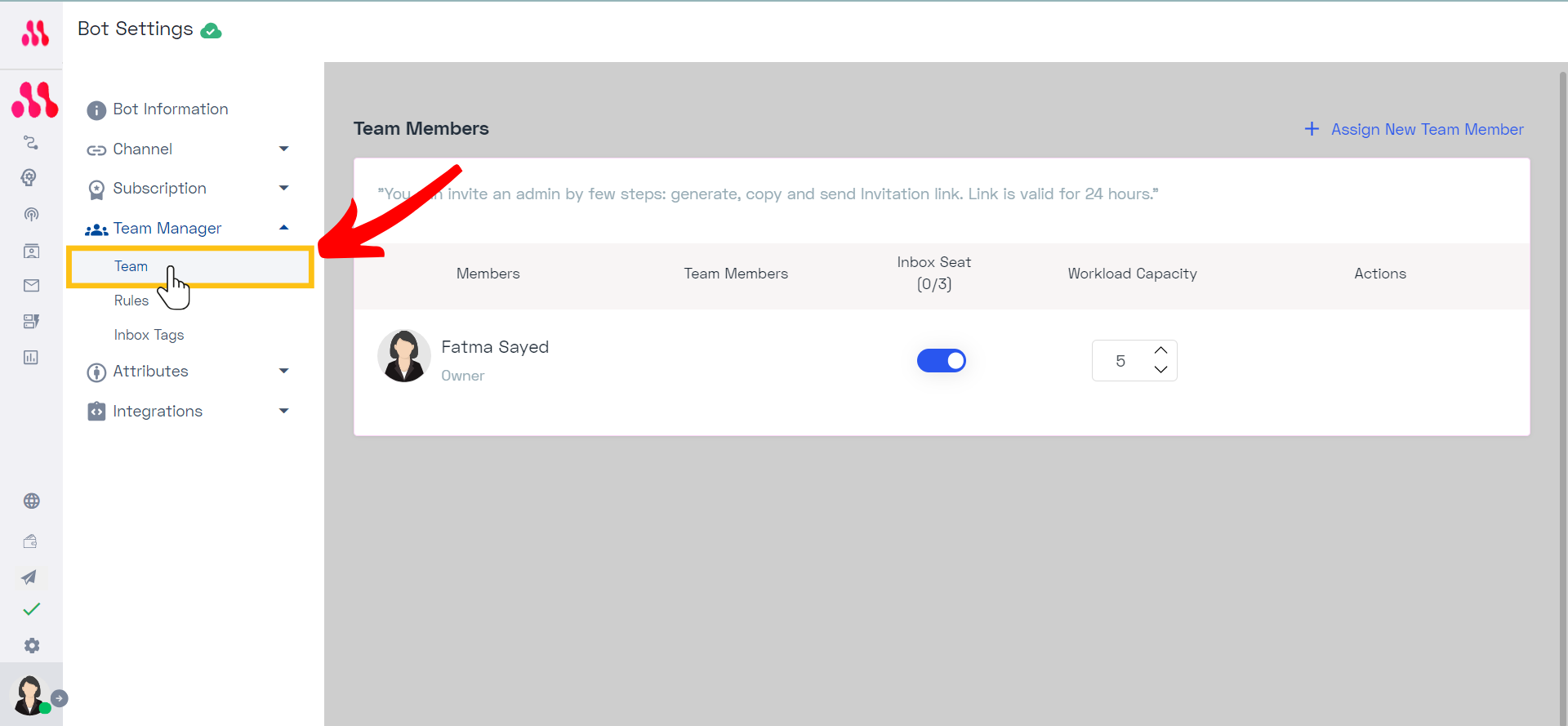Viewport: 1568px width, 726px height.
Task: Click the large pink bot logo in sidebar
Action: (x=34, y=100)
